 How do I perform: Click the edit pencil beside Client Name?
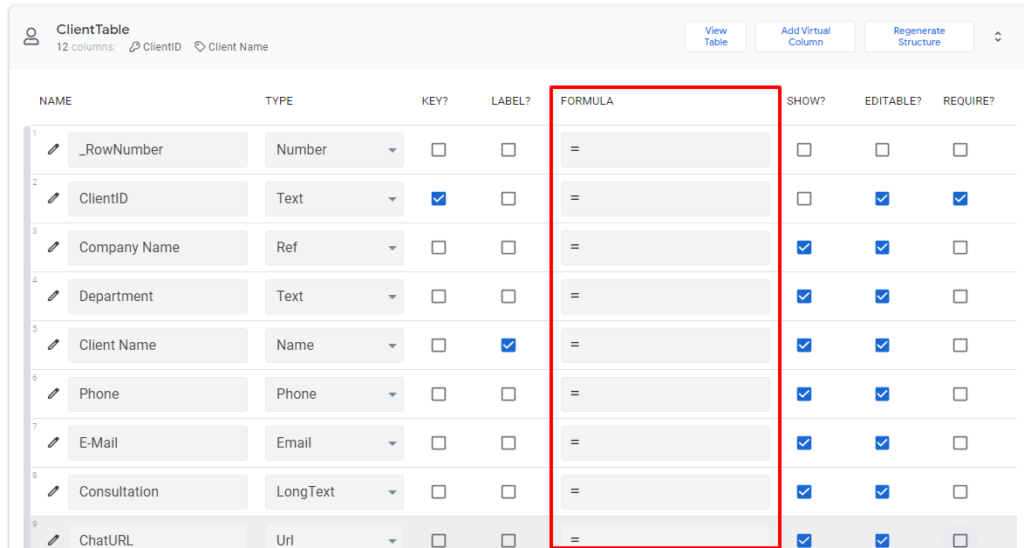click(53, 345)
